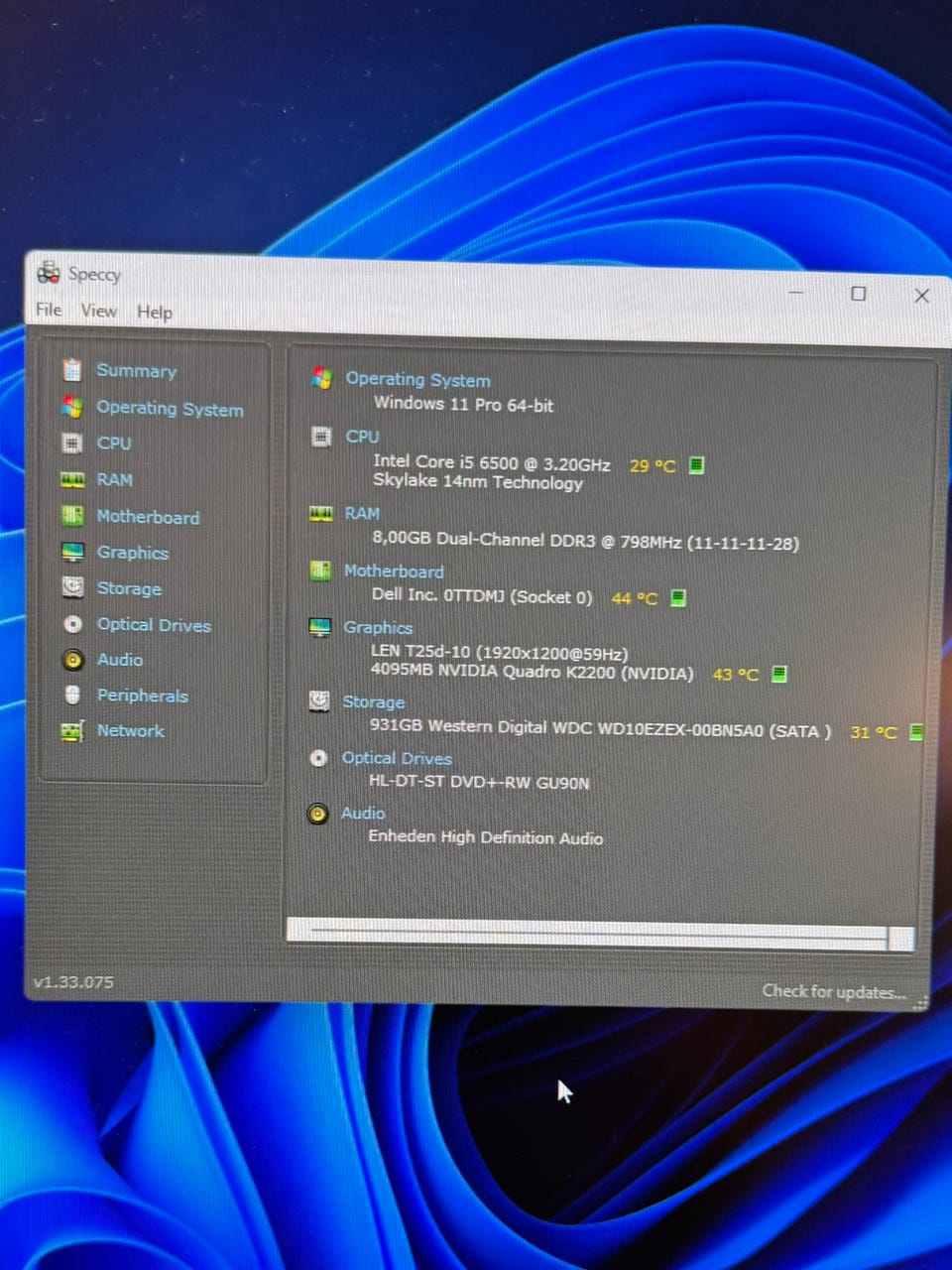
Task: Open the View menu
Action: (x=99, y=311)
